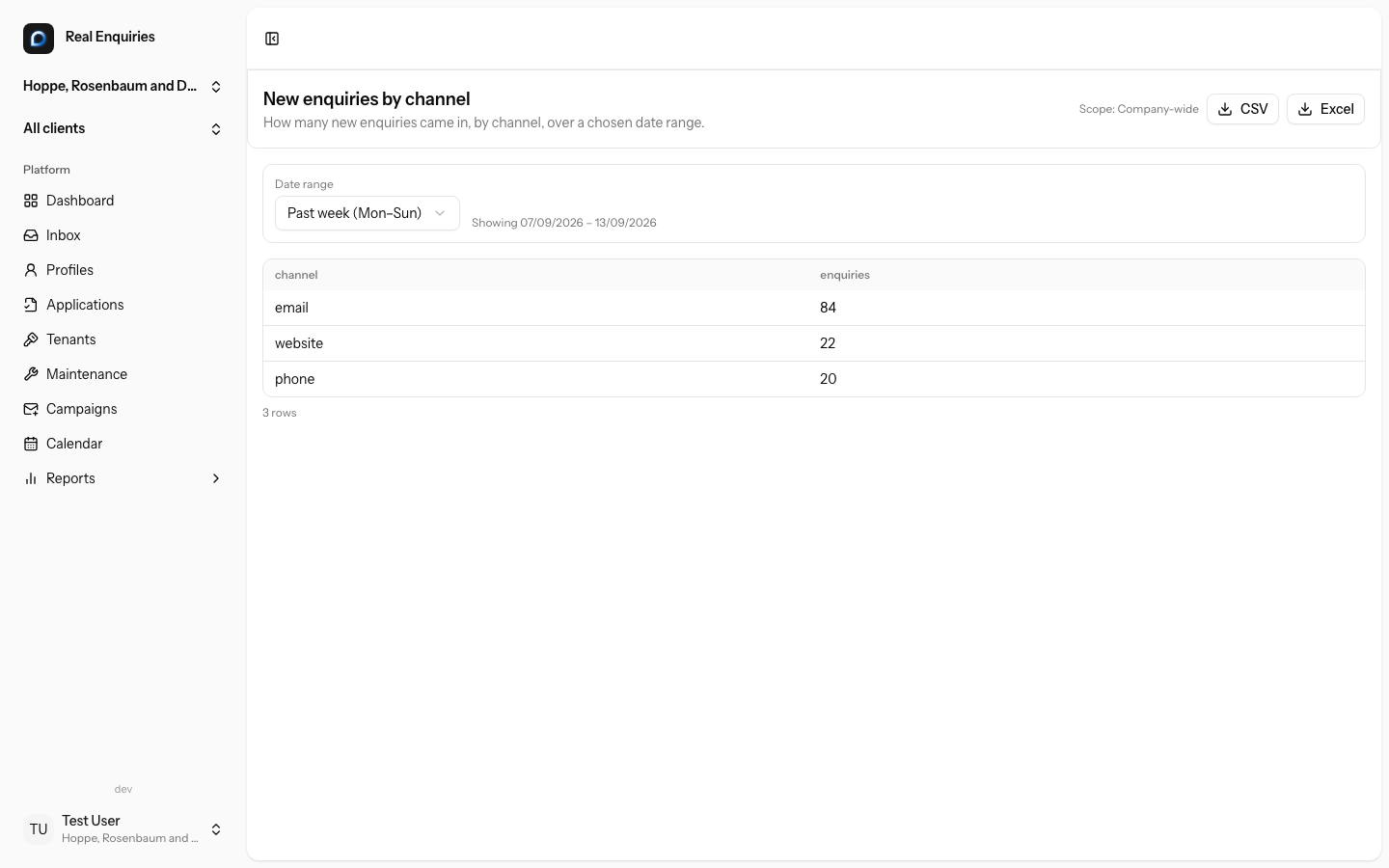The height and width of the screenshot is (868, 1389).
Task: Download report as CSV
Action: (1242, 109)
